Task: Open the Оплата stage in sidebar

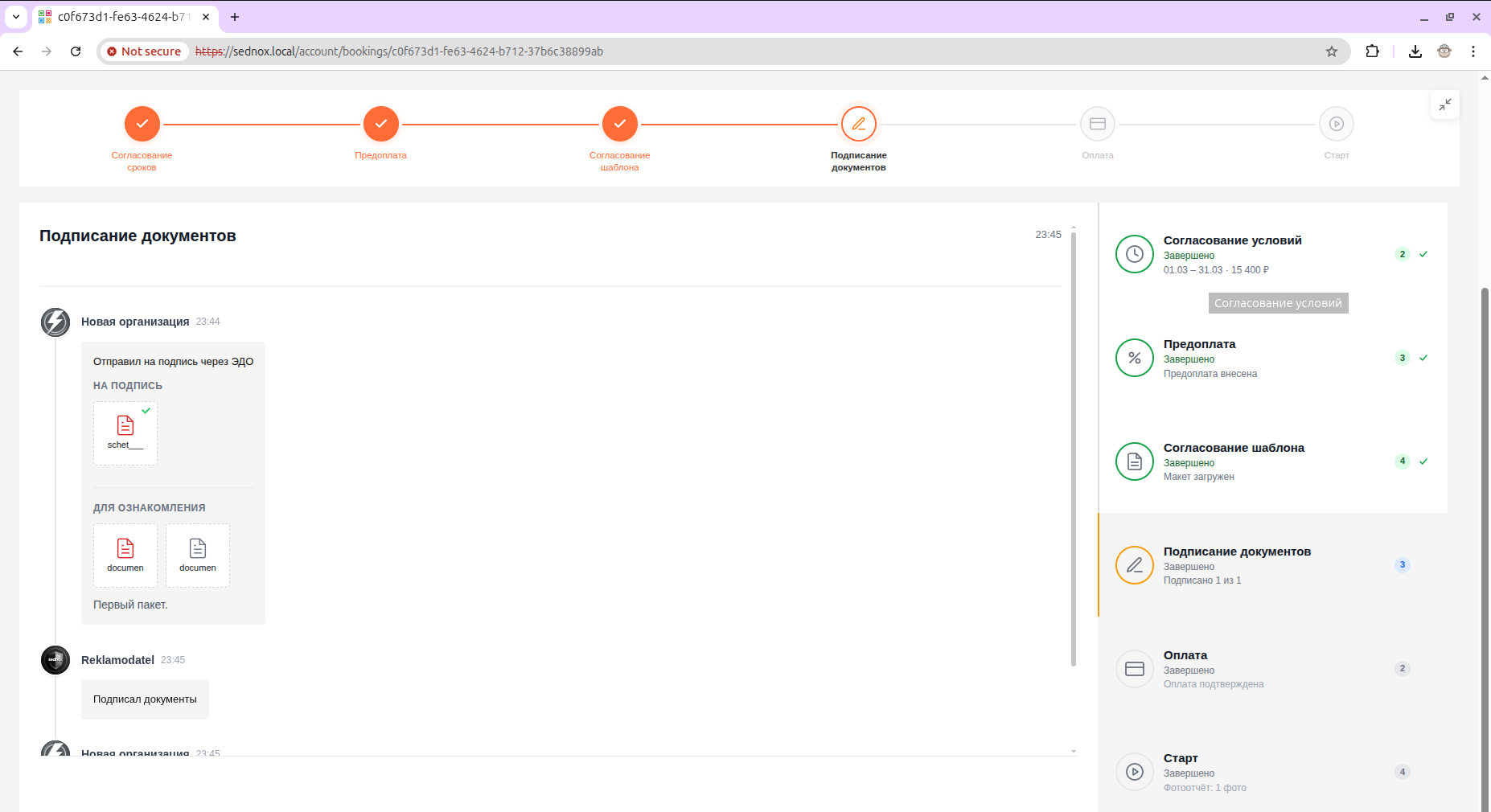Action: pos(1273,669)
